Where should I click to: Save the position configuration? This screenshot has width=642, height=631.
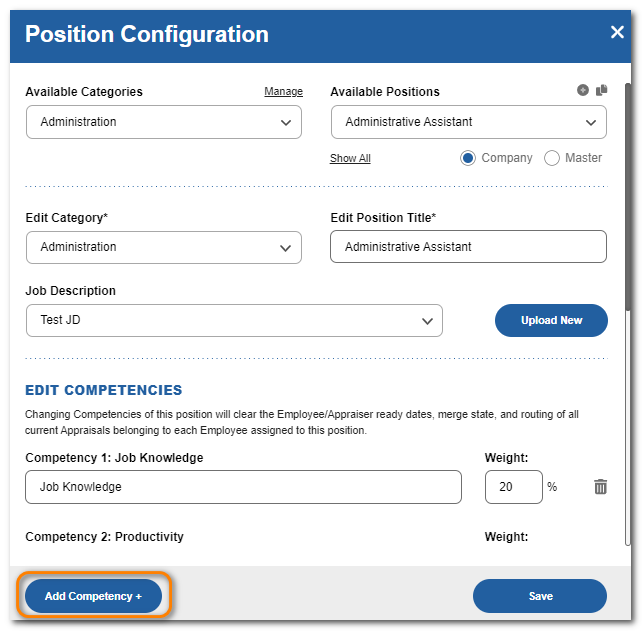(x=540, y=596)
